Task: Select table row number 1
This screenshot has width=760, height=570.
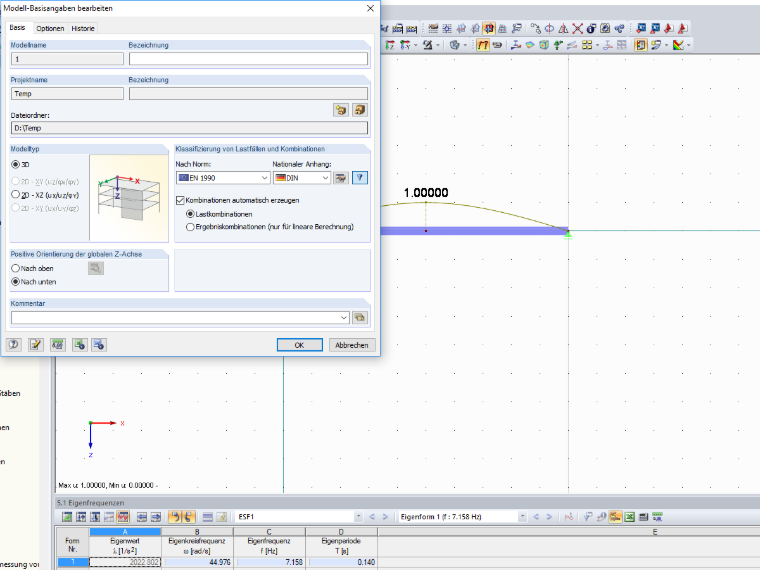Action: 73,562
